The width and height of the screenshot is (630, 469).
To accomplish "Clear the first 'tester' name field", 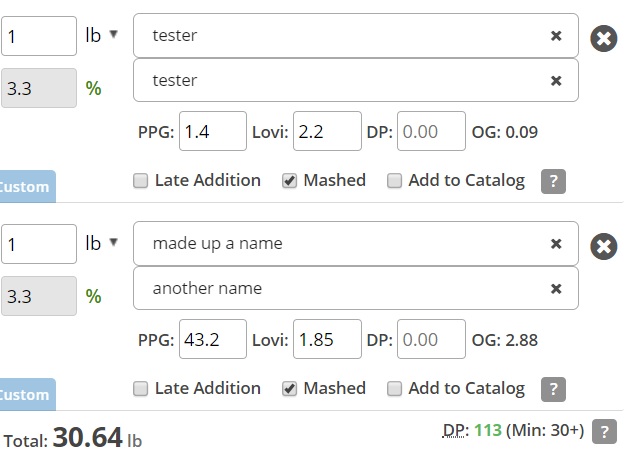I will click(x=556, y=36).
